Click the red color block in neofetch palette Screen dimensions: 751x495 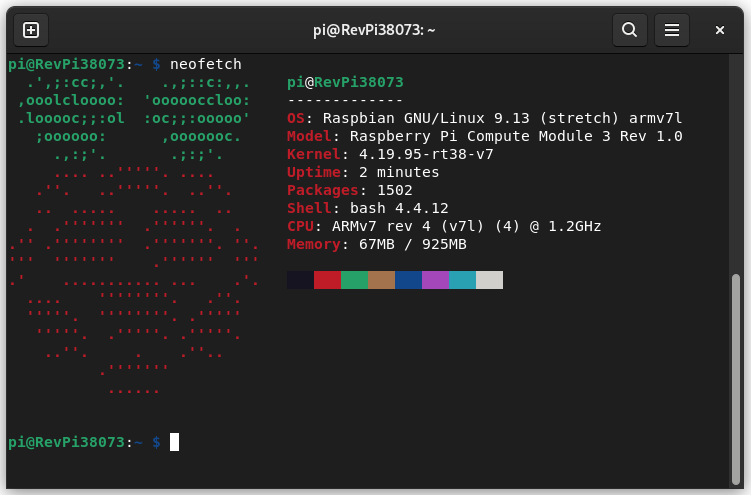tap(327, 280)
